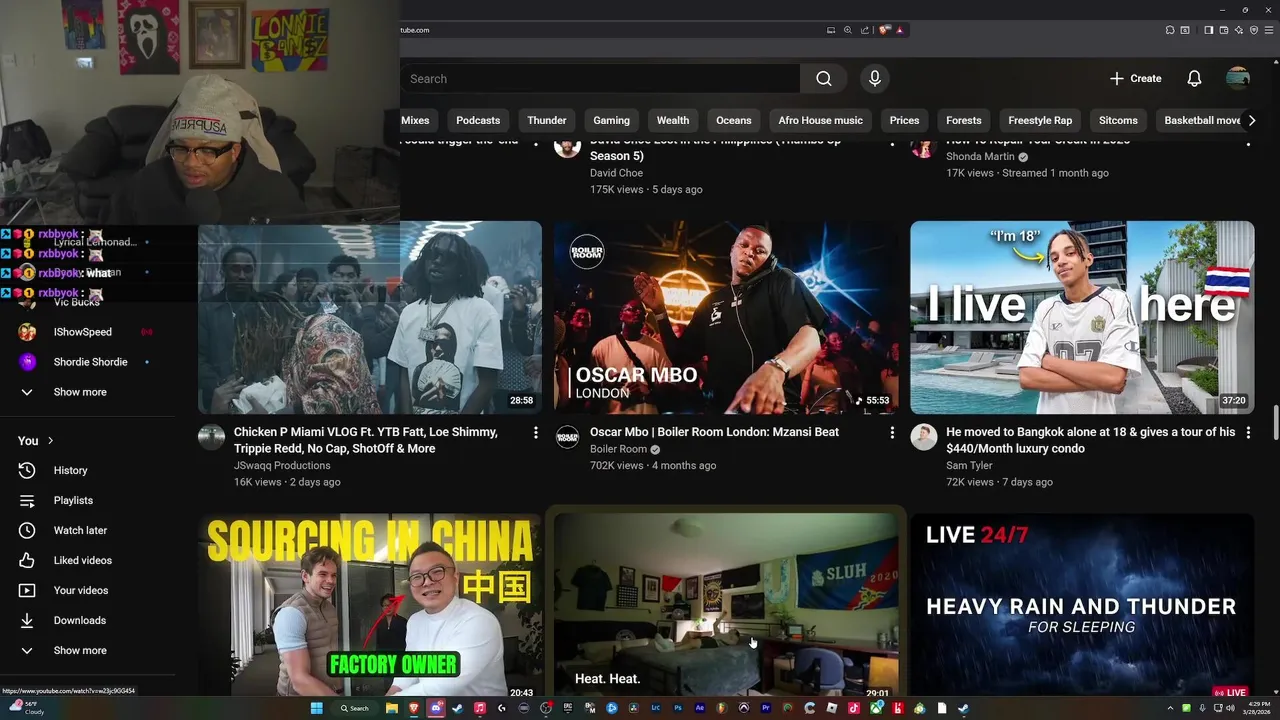
Task: Open Brave hamburger main menu
Action: click(x=1269, y=30)
